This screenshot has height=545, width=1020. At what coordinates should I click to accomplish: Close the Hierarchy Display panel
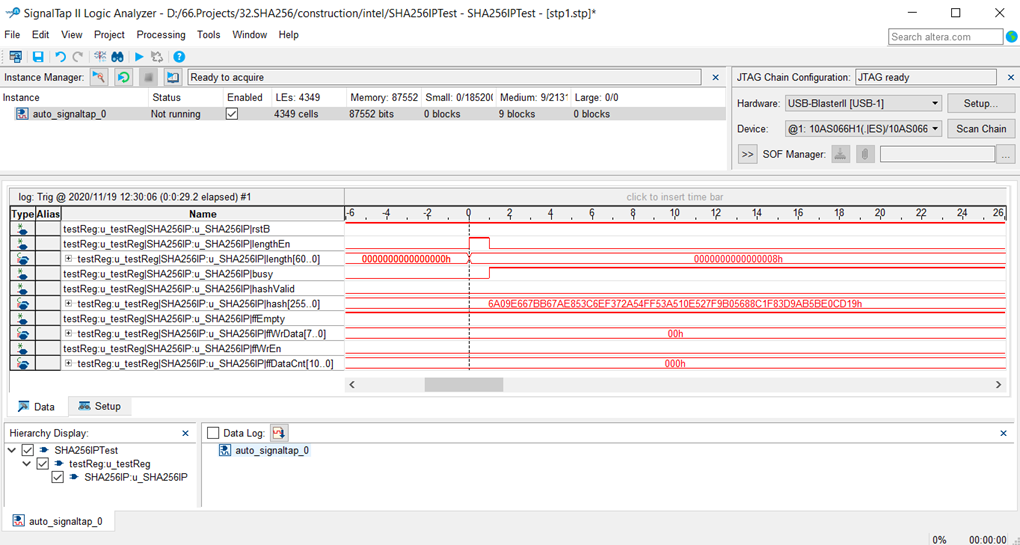185,433
